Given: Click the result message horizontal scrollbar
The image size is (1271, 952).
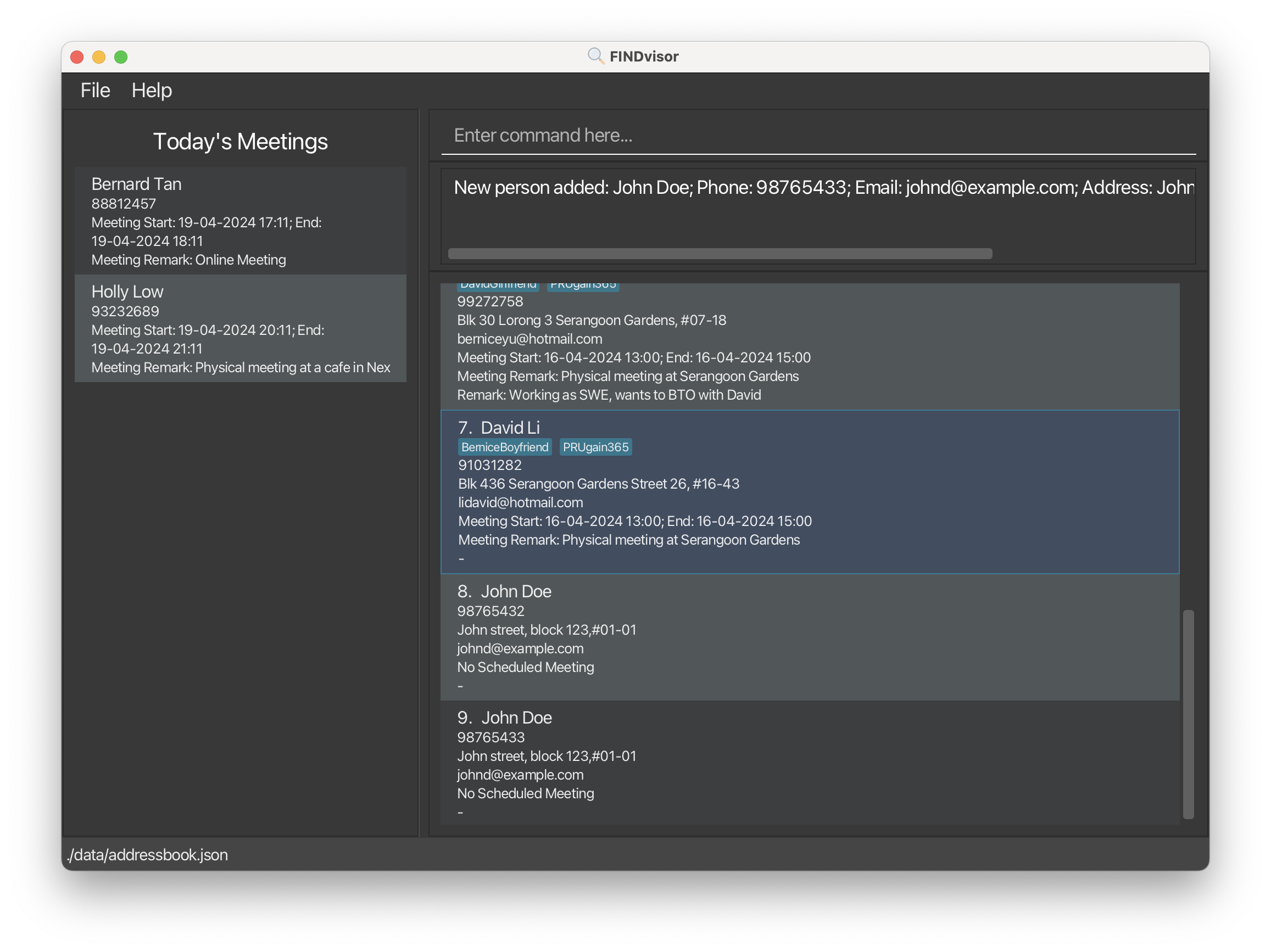Looking at the screenshot, I should click(720, 254).
